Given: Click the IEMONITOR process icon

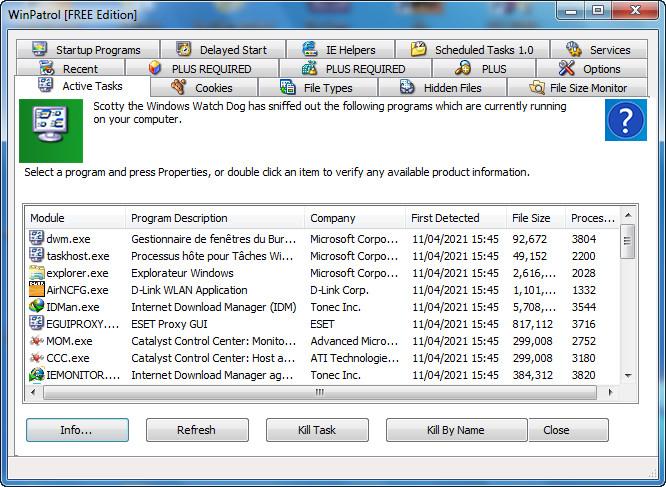Looking at the screenshot, I should coord(37,374).
